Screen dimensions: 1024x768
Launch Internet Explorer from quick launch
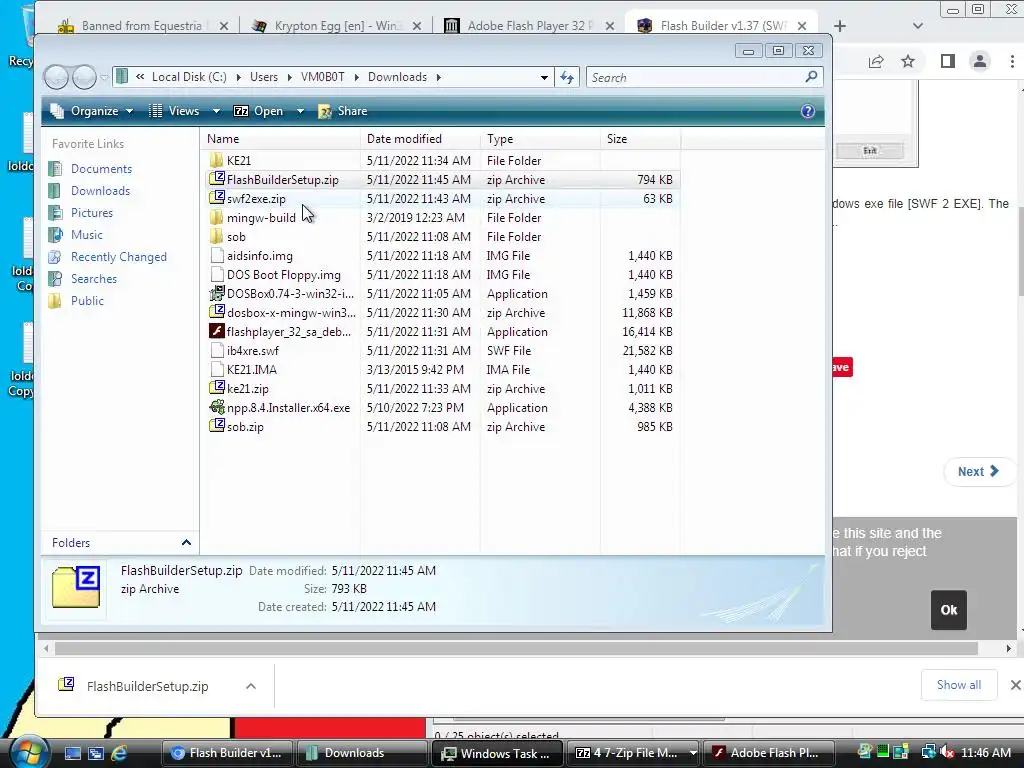120,753
